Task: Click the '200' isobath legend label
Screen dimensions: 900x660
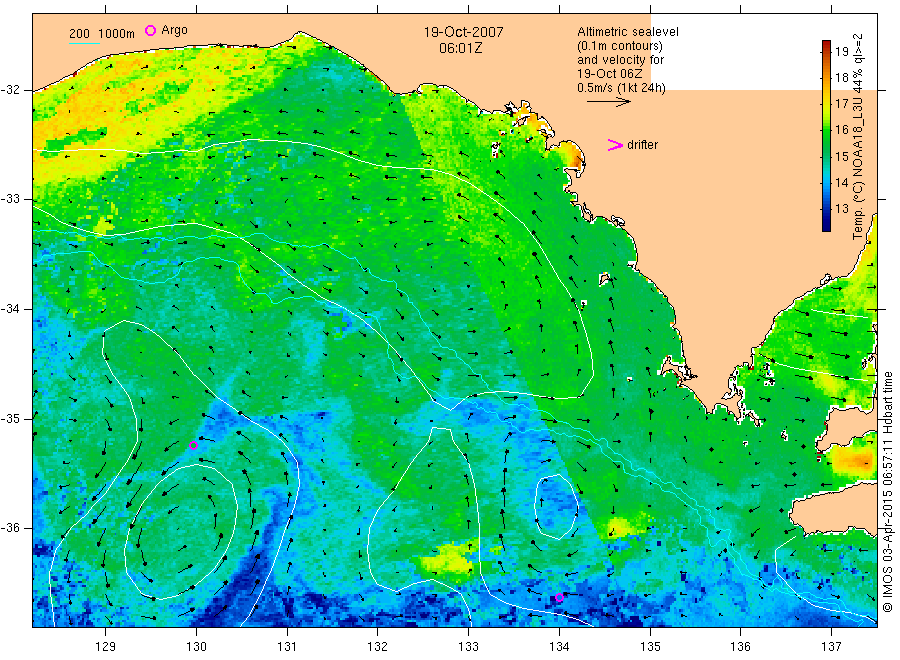Action: (x=79, y=34)
